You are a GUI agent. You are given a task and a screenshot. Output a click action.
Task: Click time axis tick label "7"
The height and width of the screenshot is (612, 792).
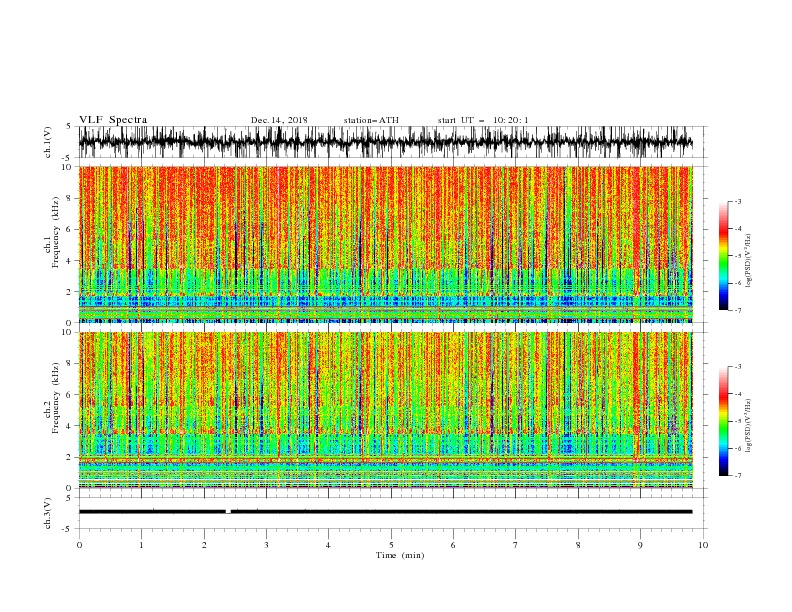coord(516,545)
